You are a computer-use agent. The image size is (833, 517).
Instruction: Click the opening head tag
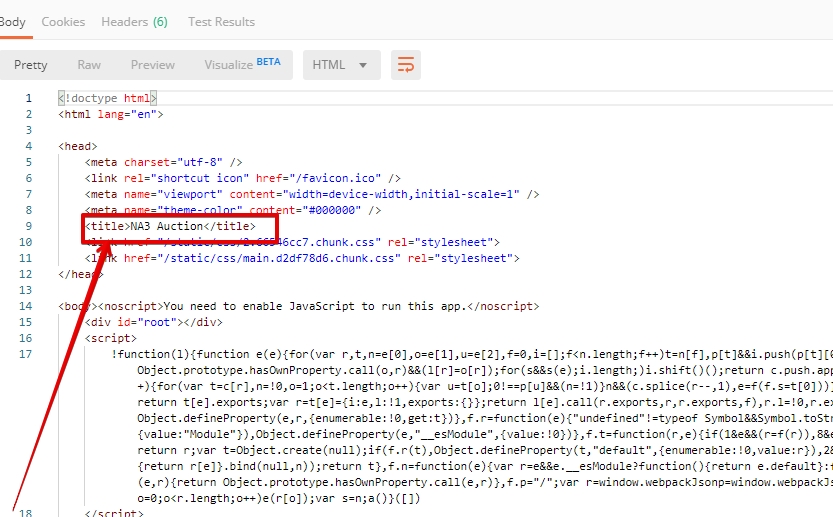coord(78,146)
